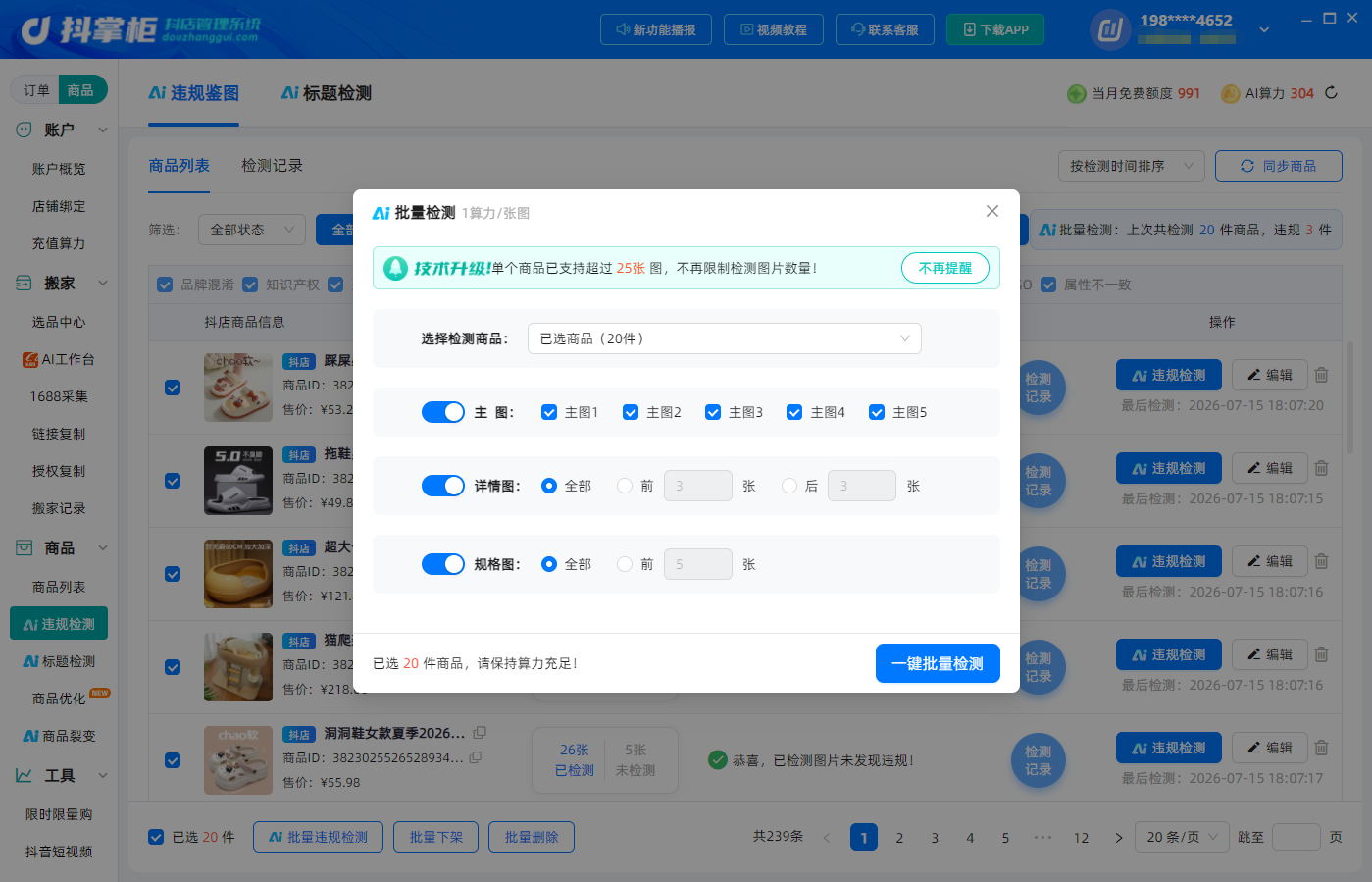Click the AI算力 coin icon
The width and height of the screenshot is (1372, 882).
coord(1231,93)
